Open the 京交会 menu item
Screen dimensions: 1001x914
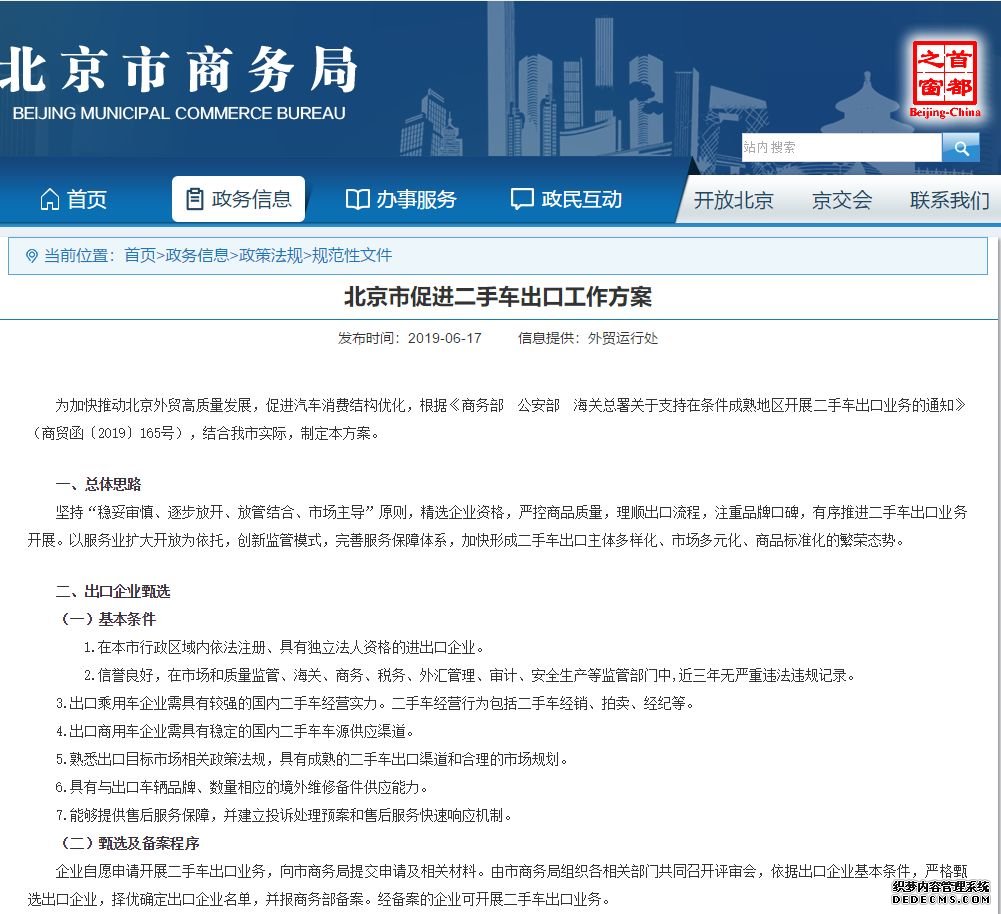point(841,200)
